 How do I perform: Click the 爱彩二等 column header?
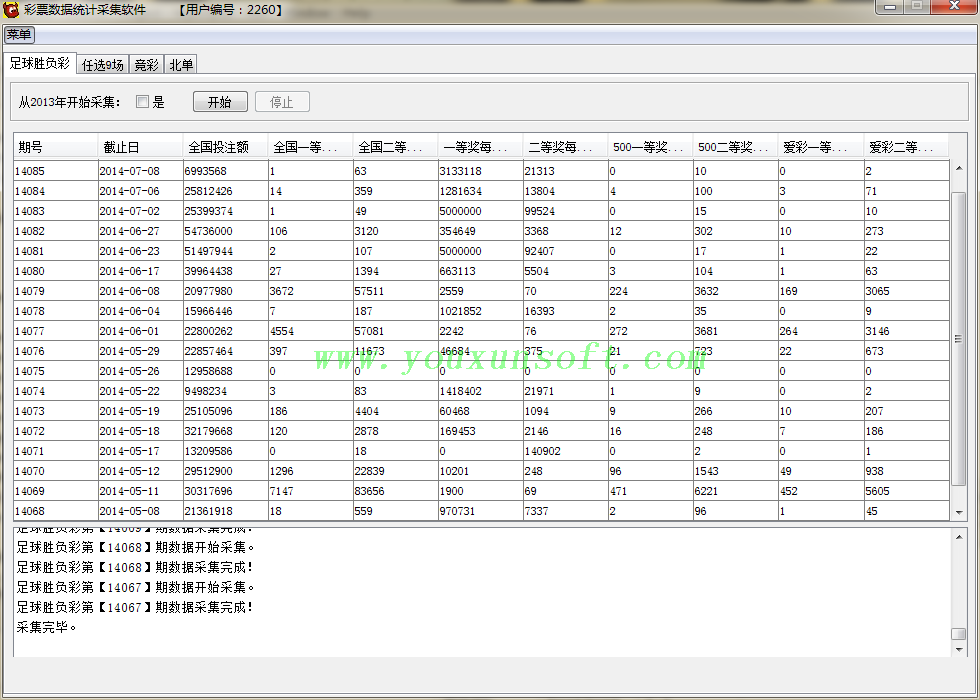pyautogui.click(x=906, y=147)
